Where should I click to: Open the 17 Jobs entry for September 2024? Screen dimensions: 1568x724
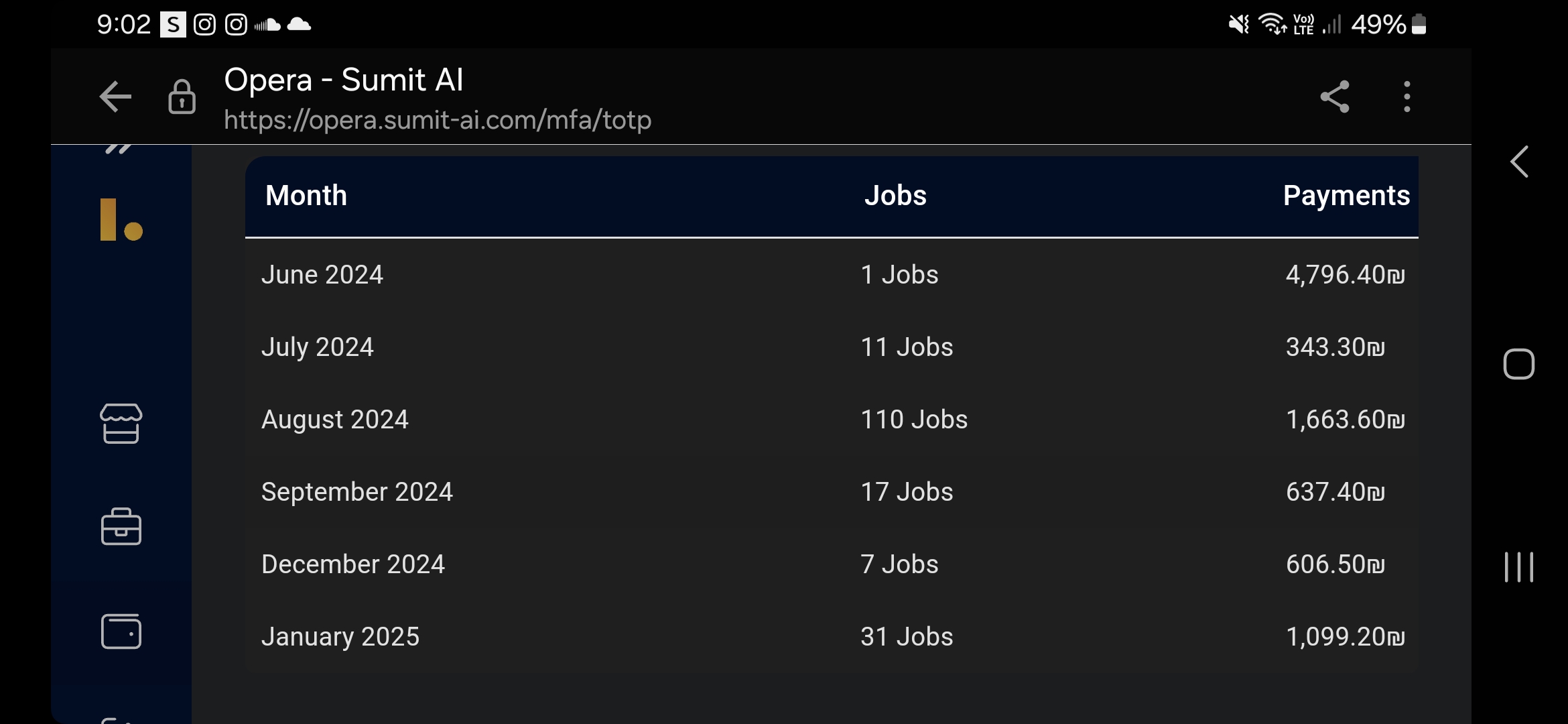tap(907, 492)
